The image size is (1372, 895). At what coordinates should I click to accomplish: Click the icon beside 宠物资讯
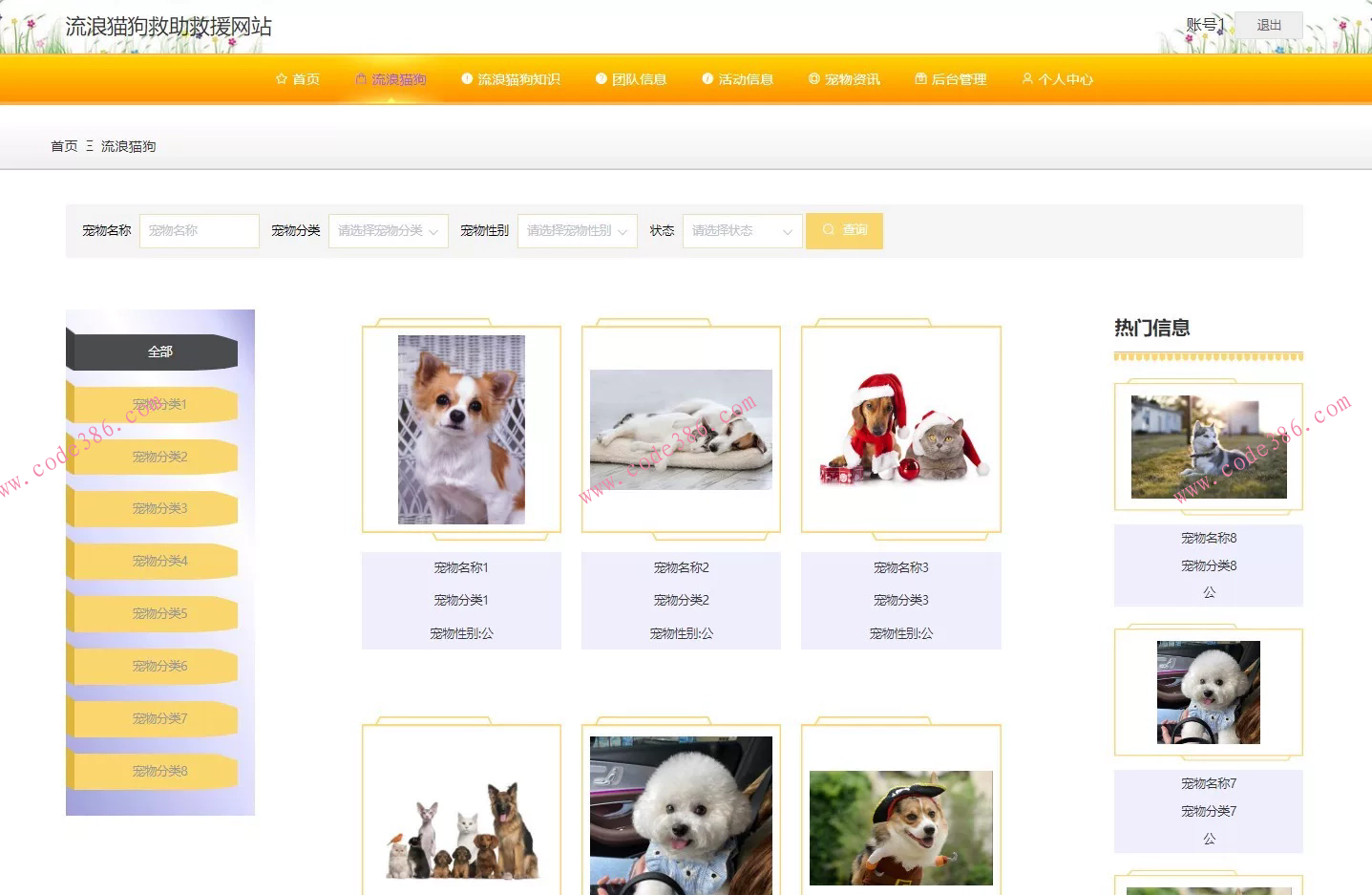point(814,79)
